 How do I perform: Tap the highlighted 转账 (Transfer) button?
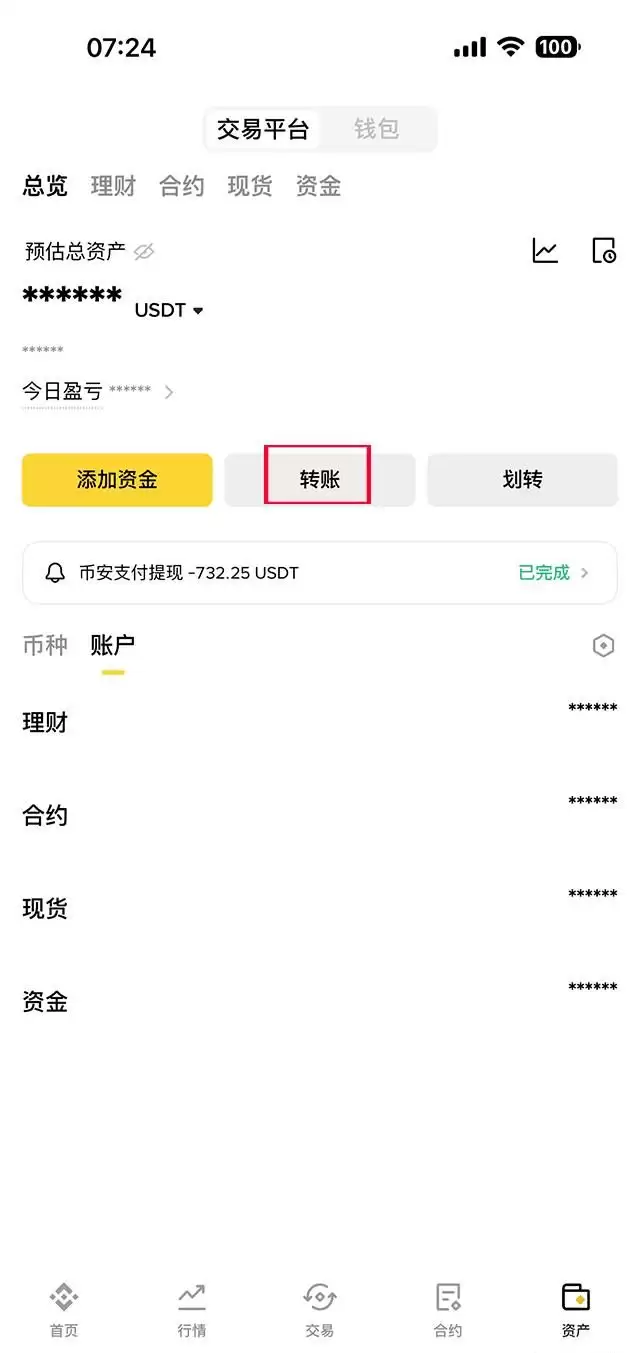tap(319, 479)
